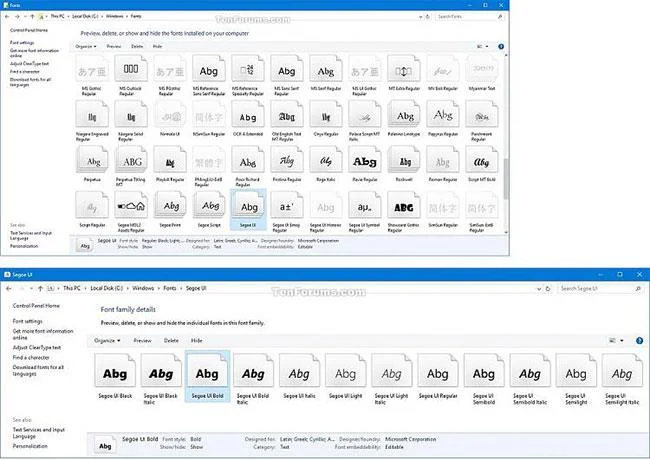
Task: Select the Segoe Script font icon
Action: point(209,206)
